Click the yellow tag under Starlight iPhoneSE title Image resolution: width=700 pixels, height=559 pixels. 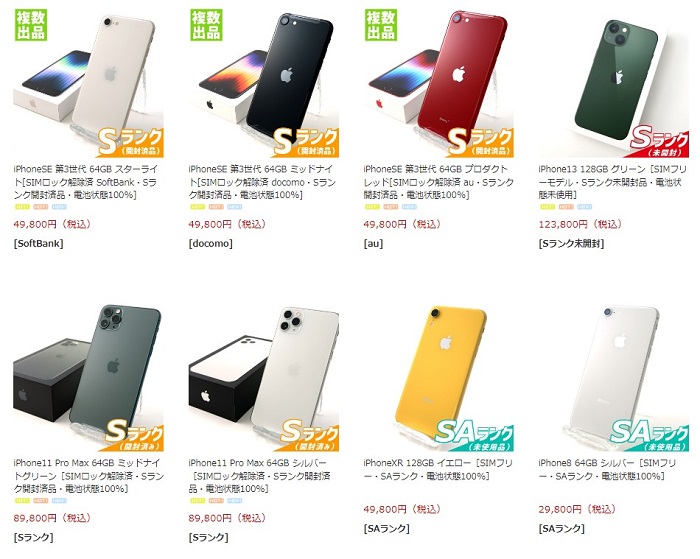pyautogui.click(x=22, y=207)
